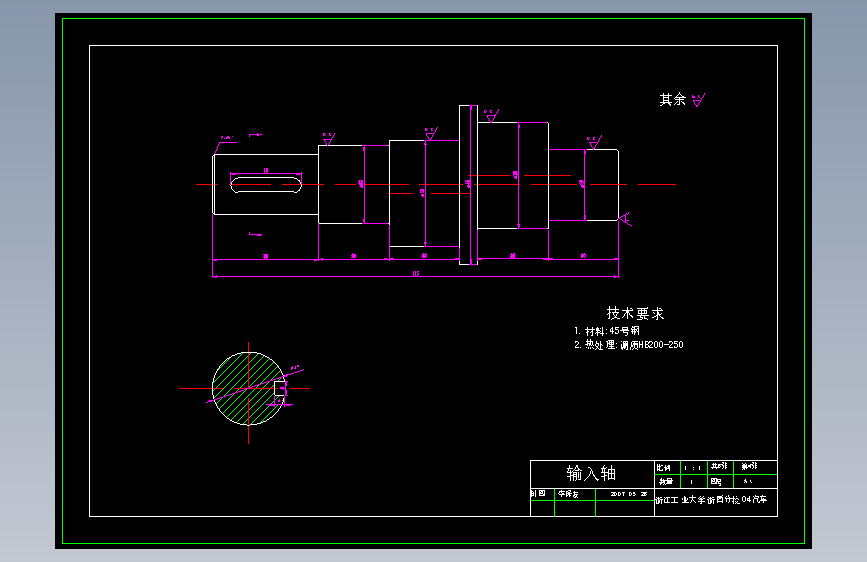Click the roughness symbol at the shaft's right end face
867x562 pixels.
click(625, 219)
